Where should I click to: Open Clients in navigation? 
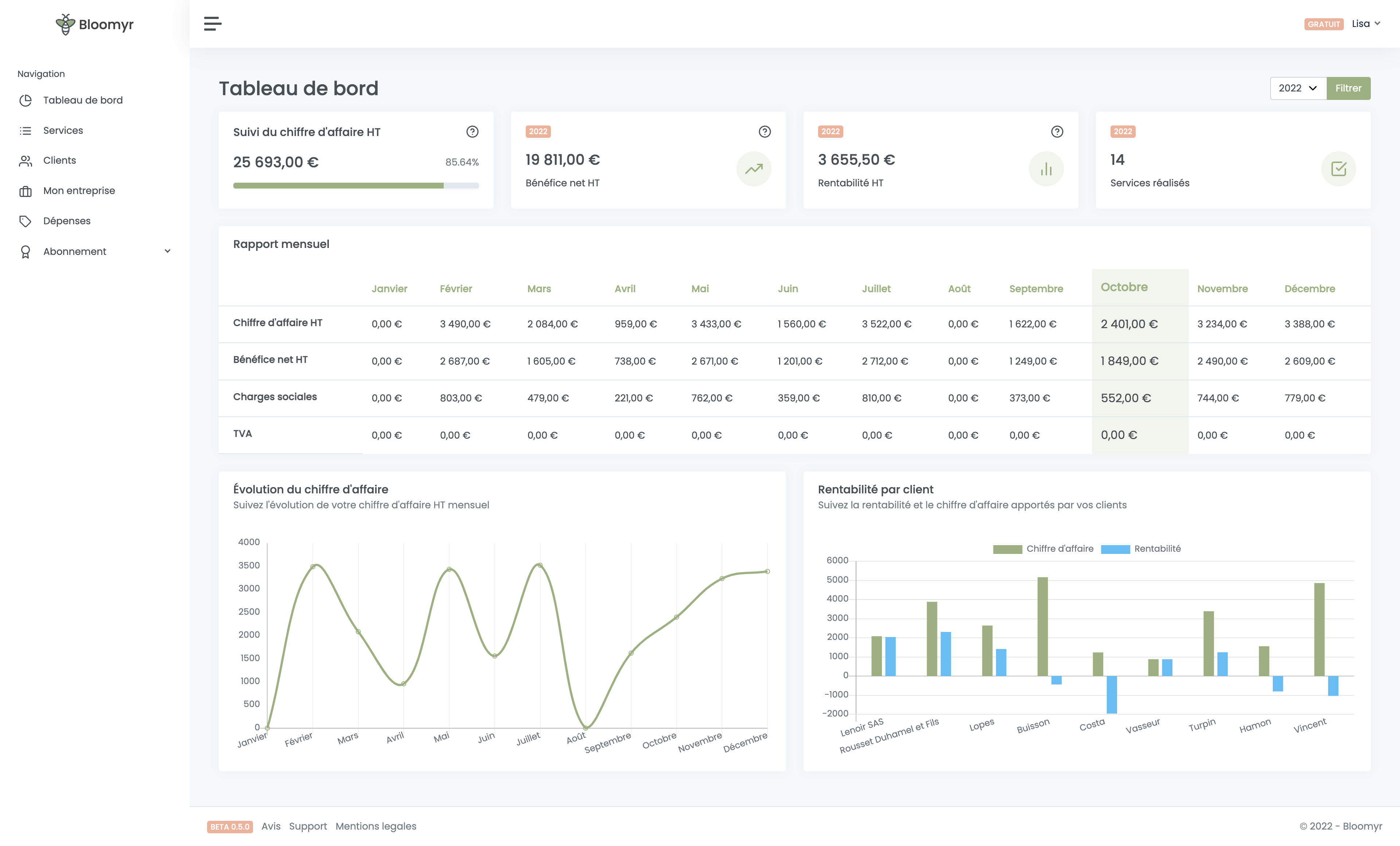[60, 160]
